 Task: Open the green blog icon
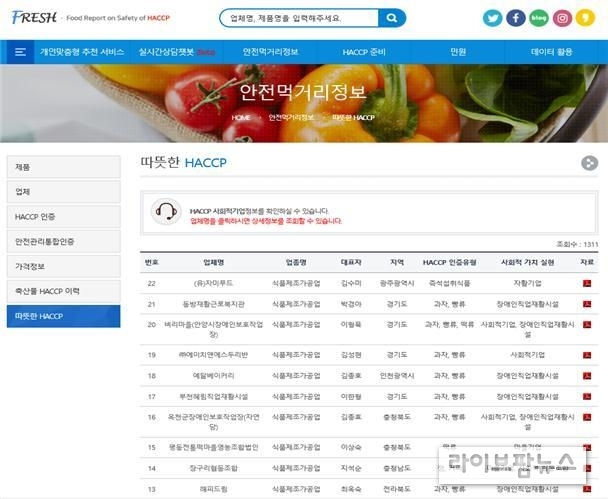click(539, 18)
